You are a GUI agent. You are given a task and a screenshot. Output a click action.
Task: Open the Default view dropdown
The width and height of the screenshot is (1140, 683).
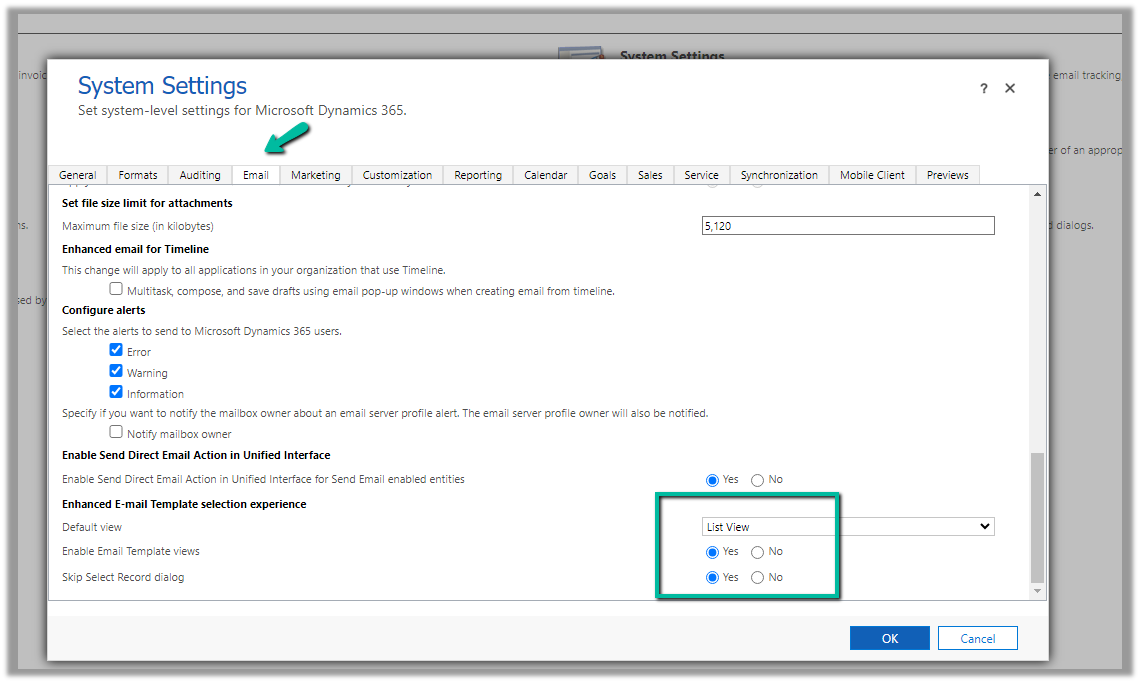(x=848, y=527)
